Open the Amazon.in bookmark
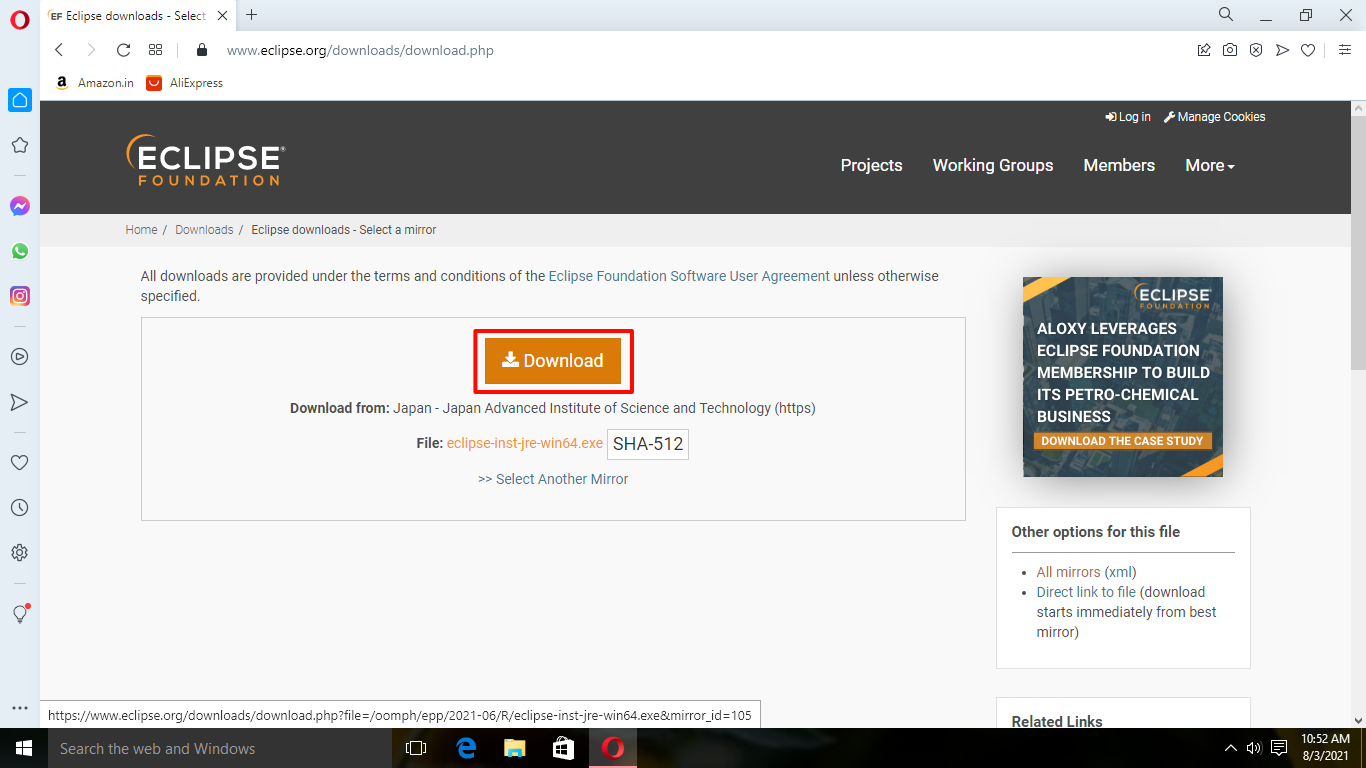 click(x=94, y=83)
